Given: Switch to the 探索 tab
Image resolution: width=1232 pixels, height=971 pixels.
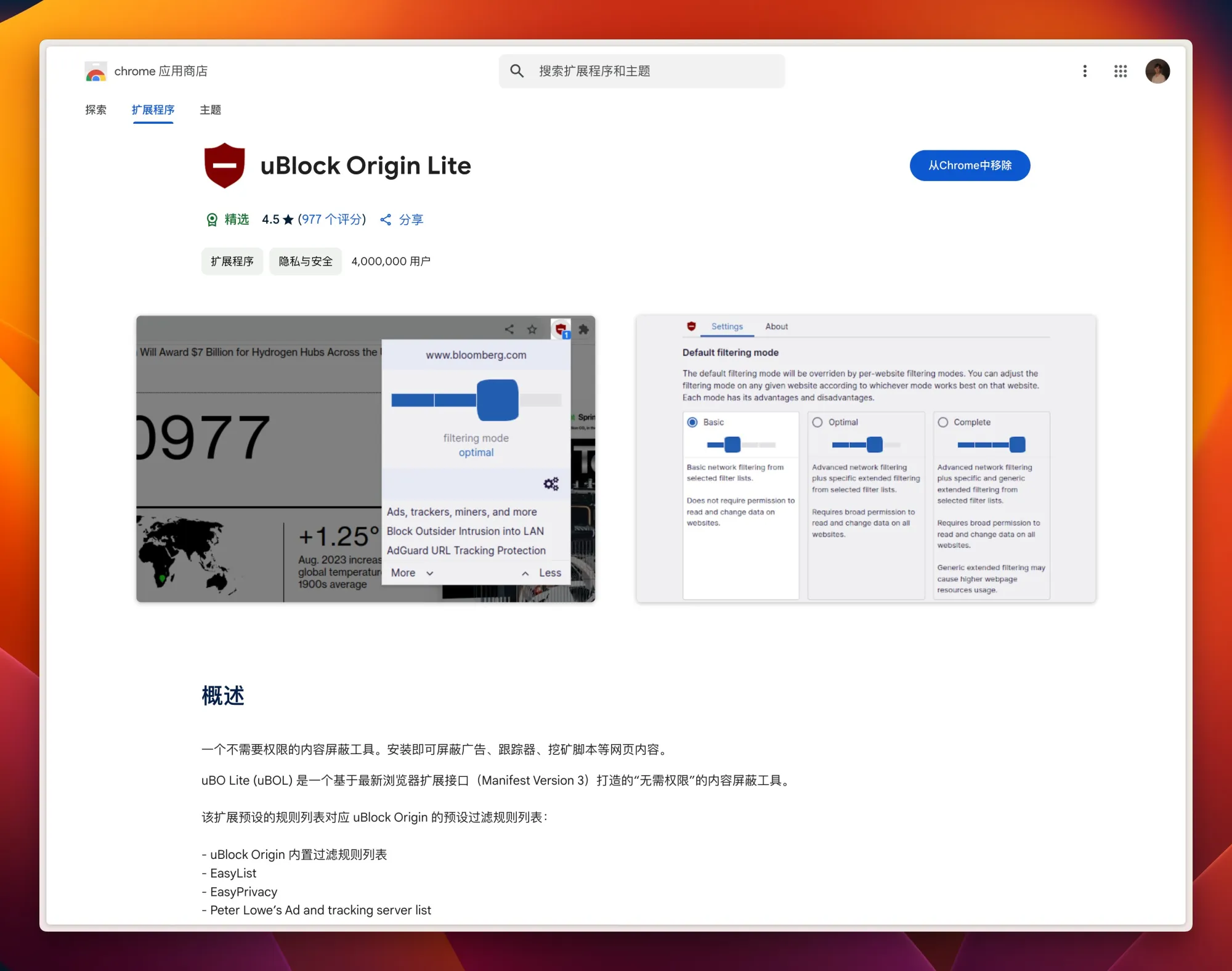Looking at the screenshot, I should click(x=95, y=110).
